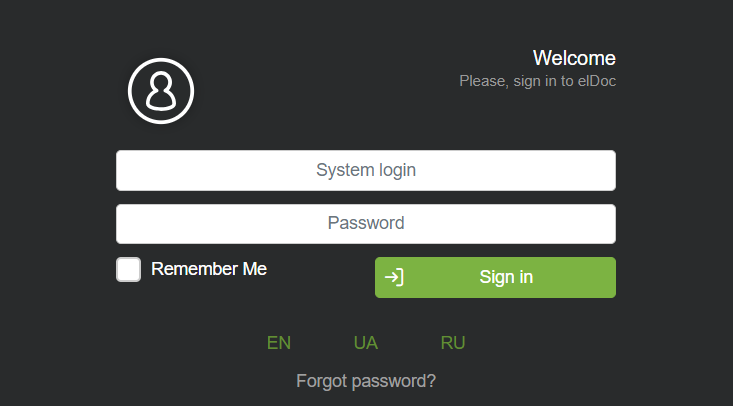Focus the System login field
Screen dimensions: 733x406
365,170
